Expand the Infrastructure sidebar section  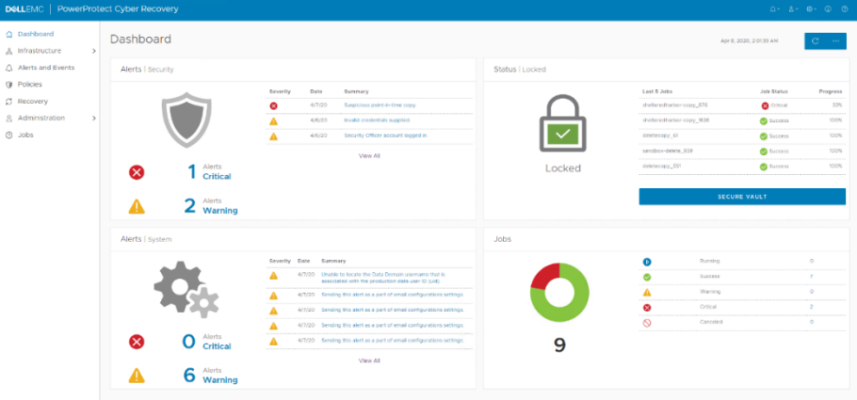(94, 50)
